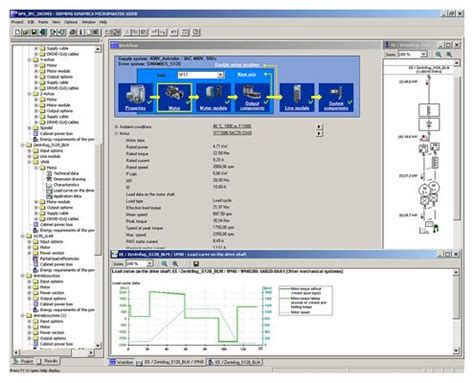The height and width of the screenshot is (383, 474).
Task: Open the Project menu
Action: (x=17, y=22)
